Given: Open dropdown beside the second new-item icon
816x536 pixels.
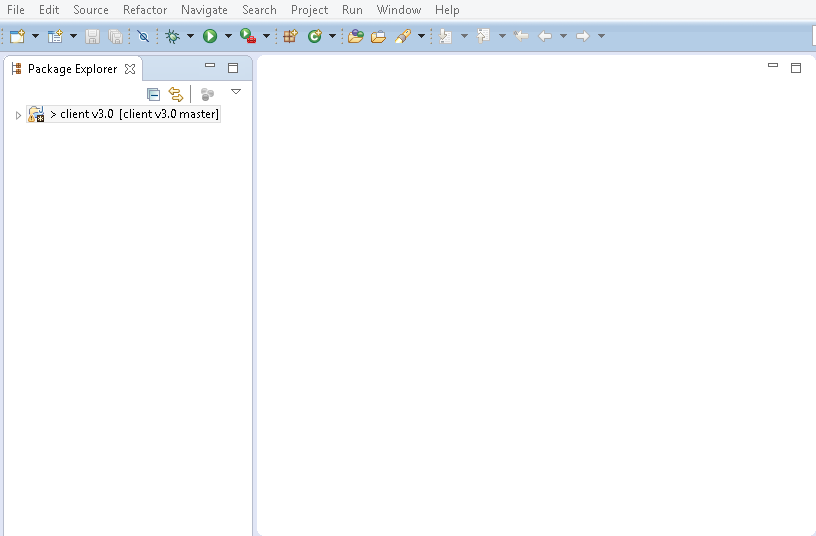Looking at the screenshot, I should click(x=73, y=36).
